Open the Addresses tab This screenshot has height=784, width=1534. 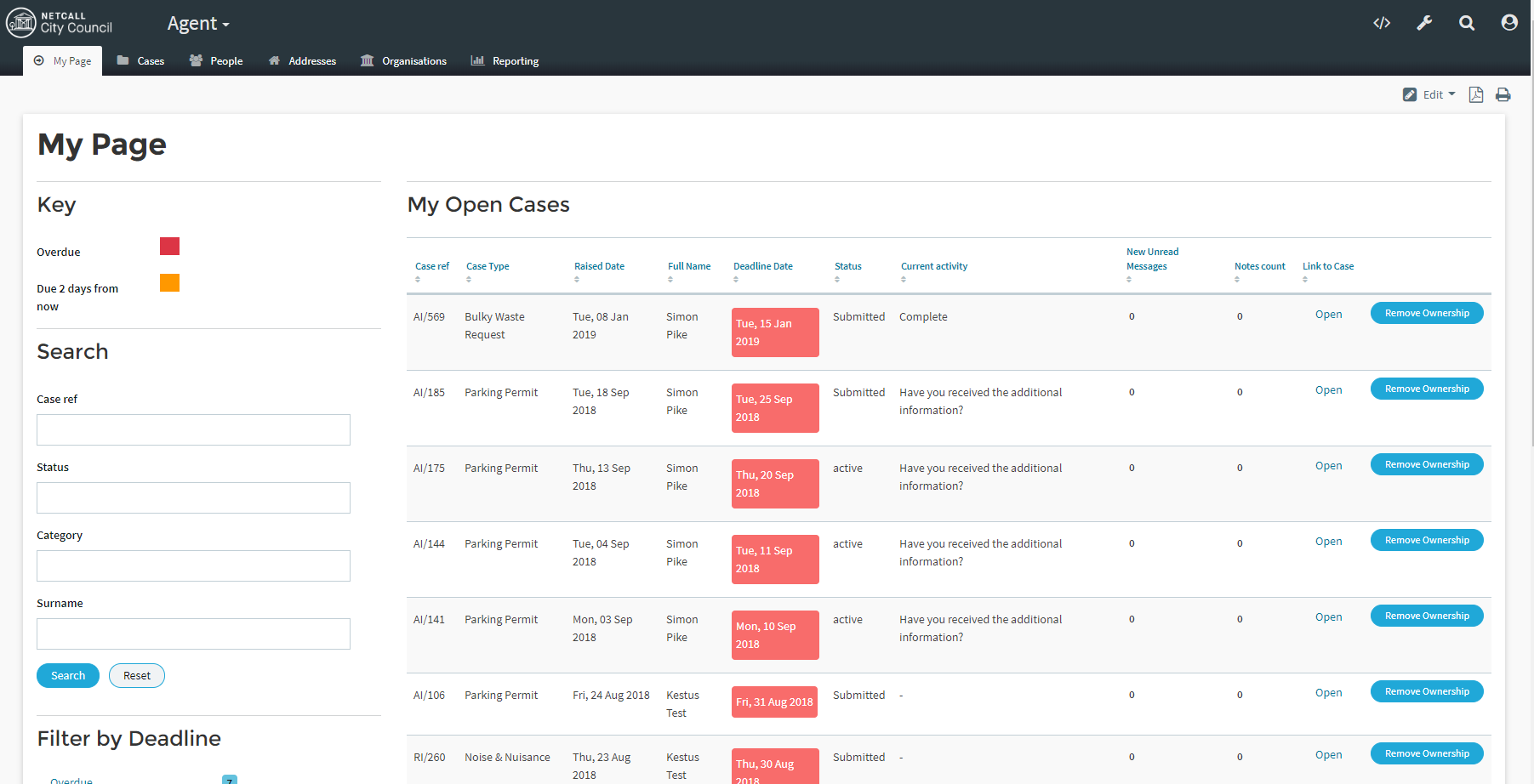click(x=302, y=61)
